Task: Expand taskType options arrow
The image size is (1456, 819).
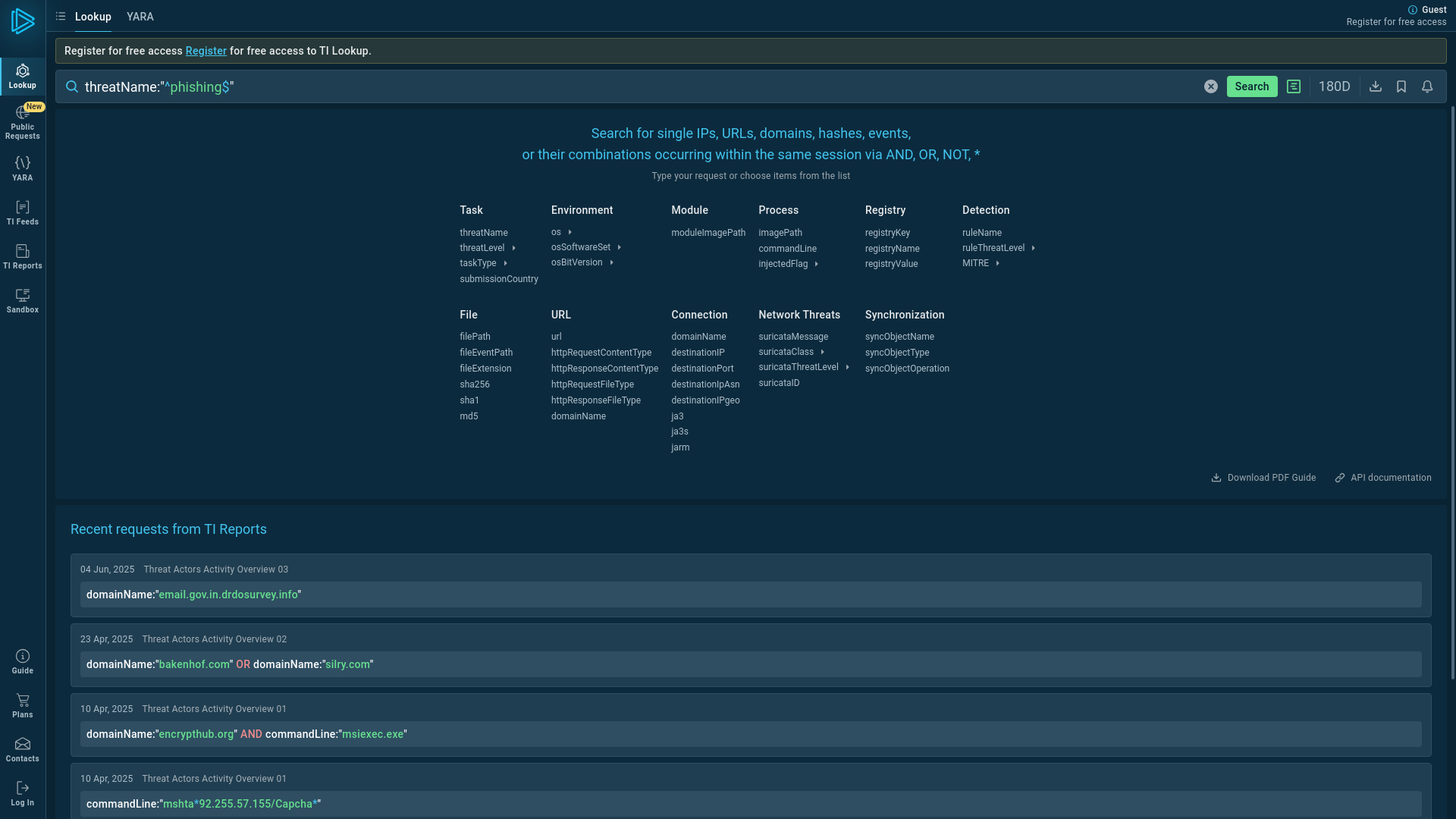Action: click(506, 263)
